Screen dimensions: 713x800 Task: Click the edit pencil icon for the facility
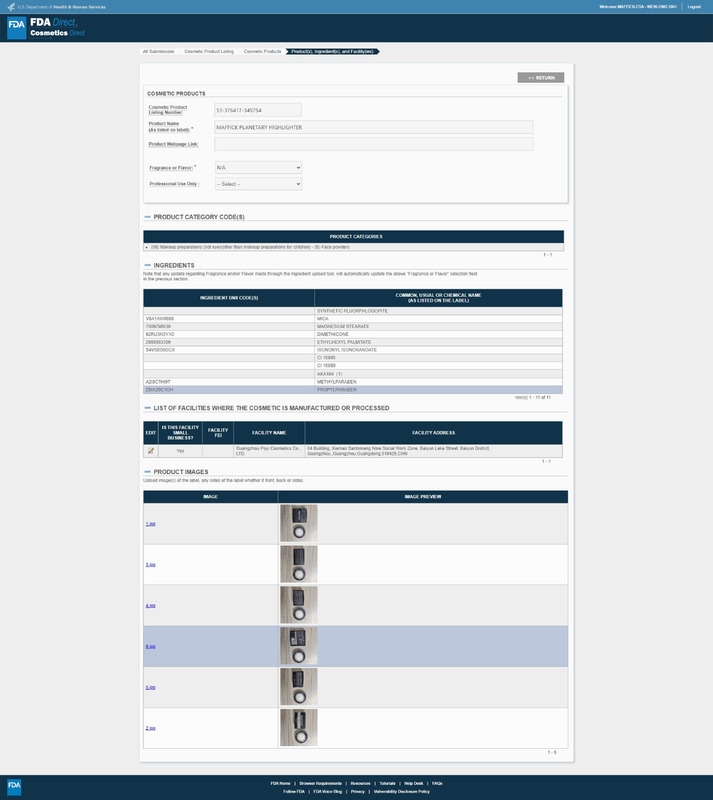pyautogui.click(x=151, y=451)
